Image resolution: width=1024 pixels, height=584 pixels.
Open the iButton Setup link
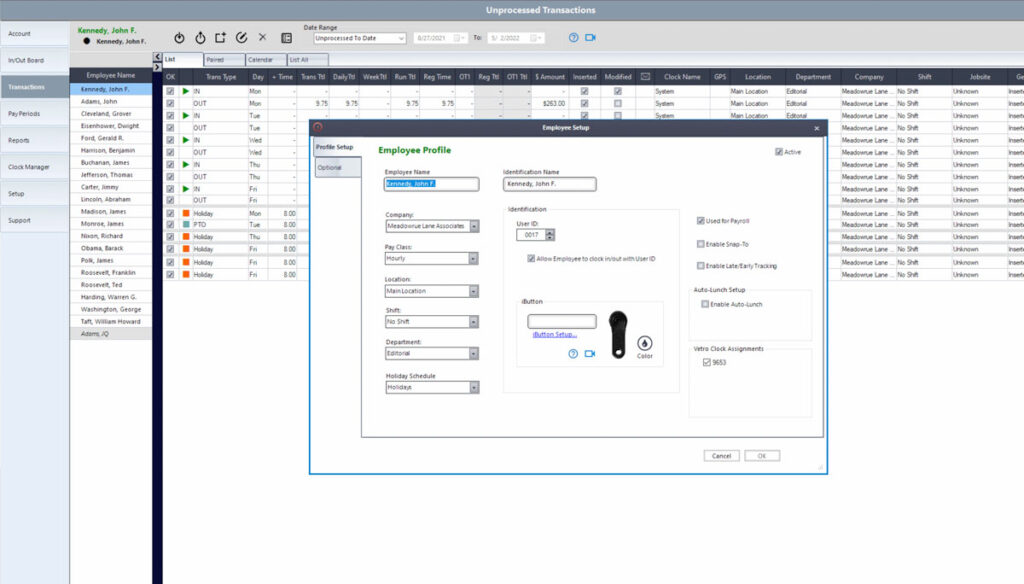click(x=554, y=334)
